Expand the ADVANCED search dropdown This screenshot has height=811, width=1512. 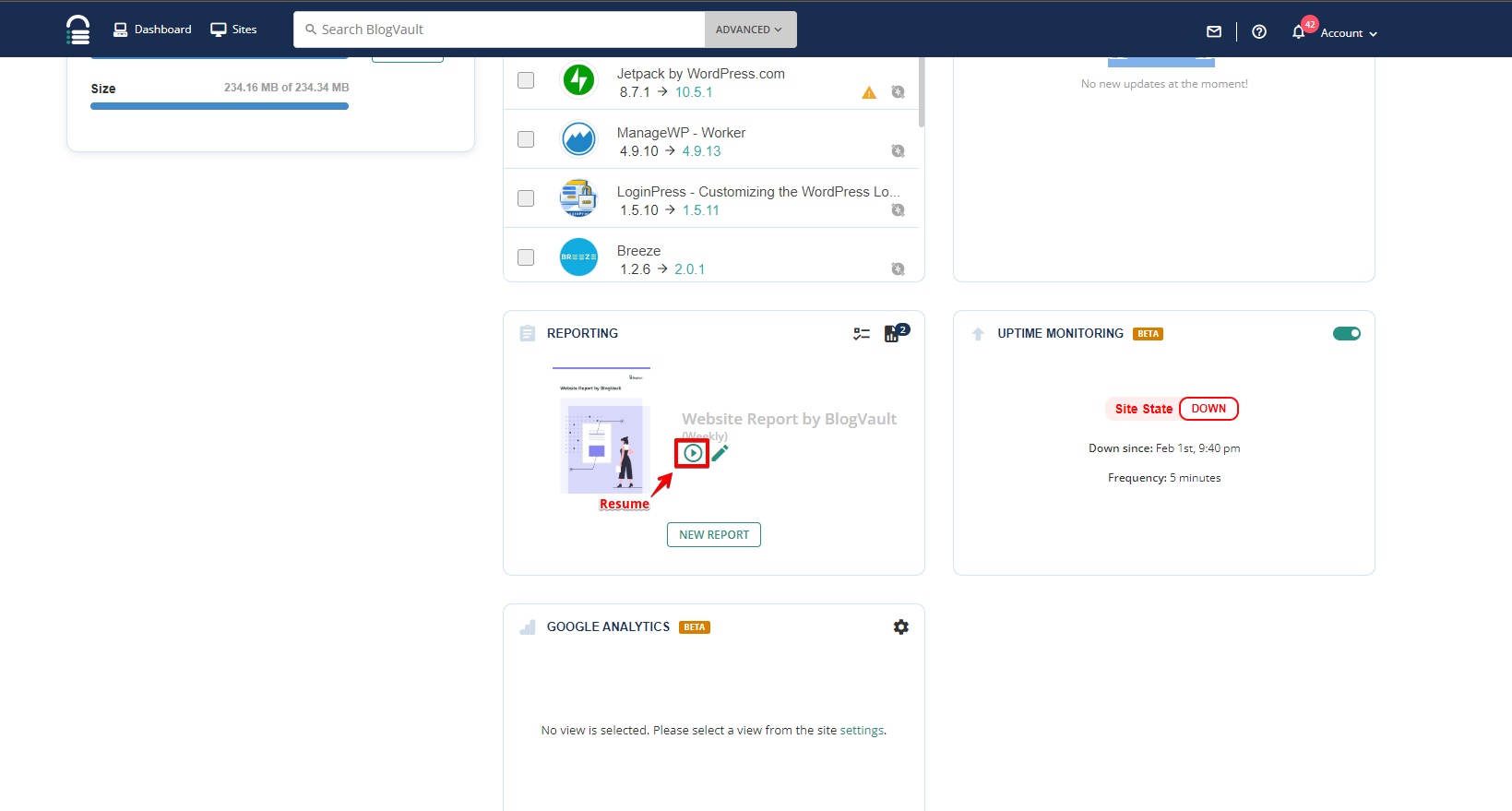click(750, 30)
